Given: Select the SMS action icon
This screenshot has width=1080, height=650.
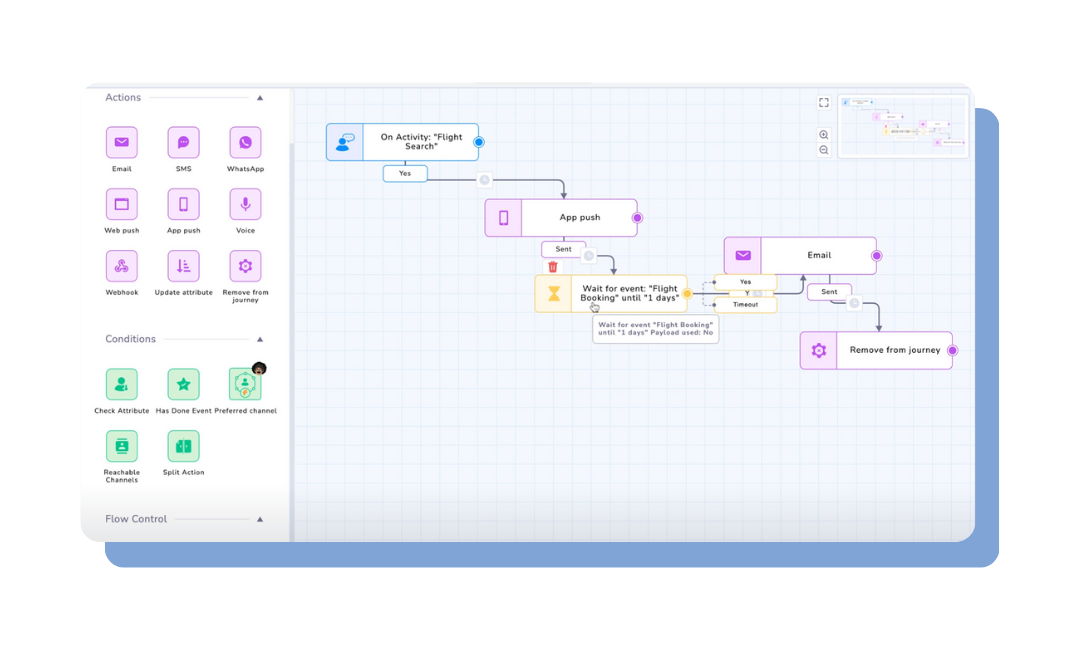Looking at the screenshot, I should point(183,143).
